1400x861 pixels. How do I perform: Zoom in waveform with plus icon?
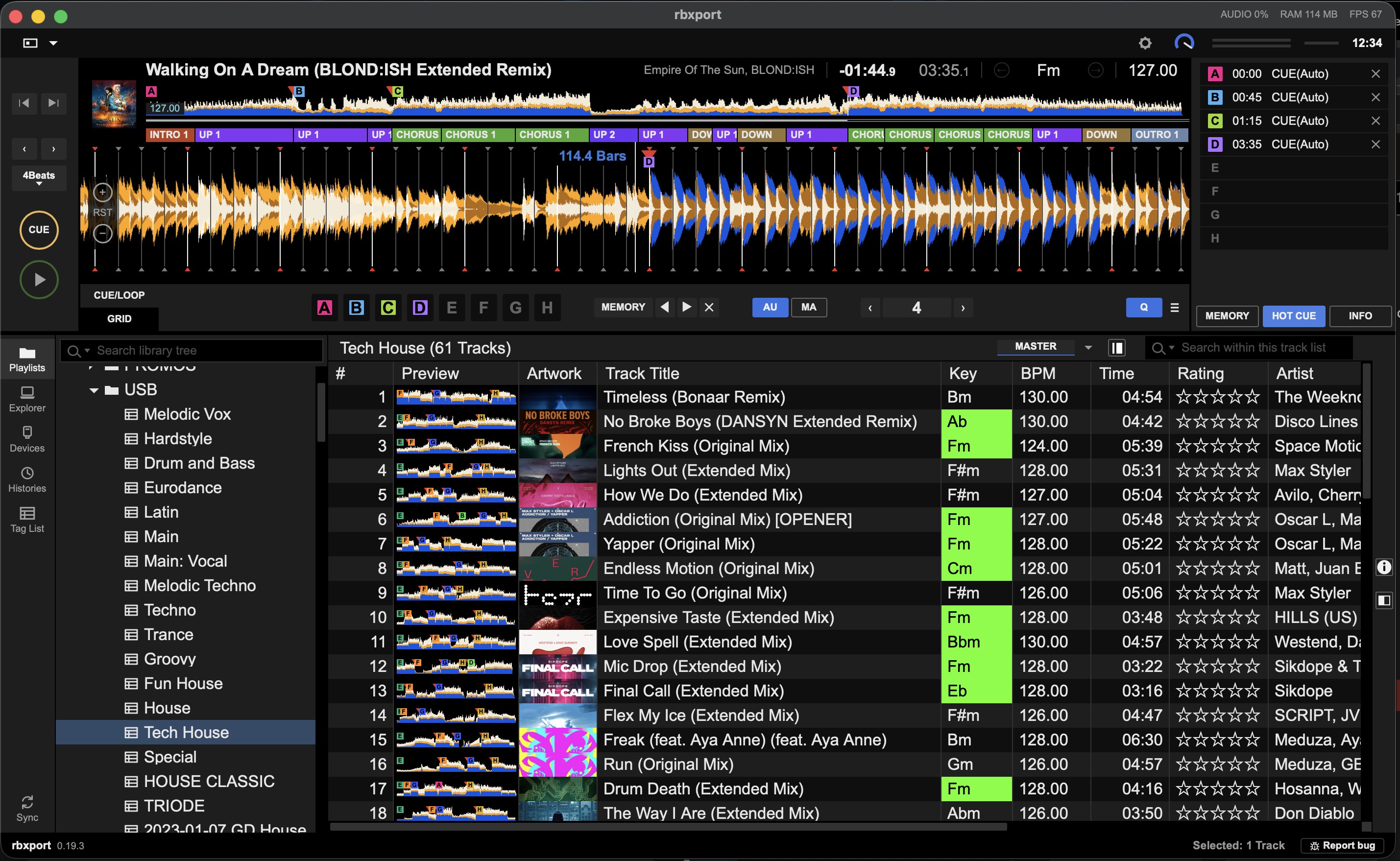102,192
